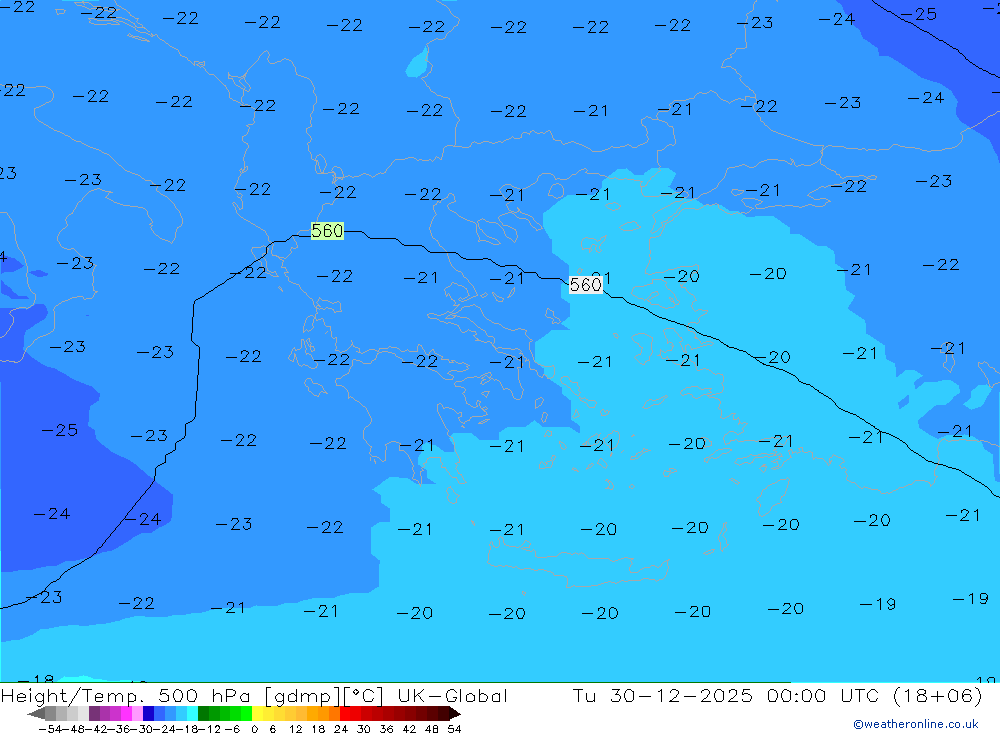Click the yellow legend segment at 0
The height and width of the screenshot is (733, 1000).
click(258, 713)
